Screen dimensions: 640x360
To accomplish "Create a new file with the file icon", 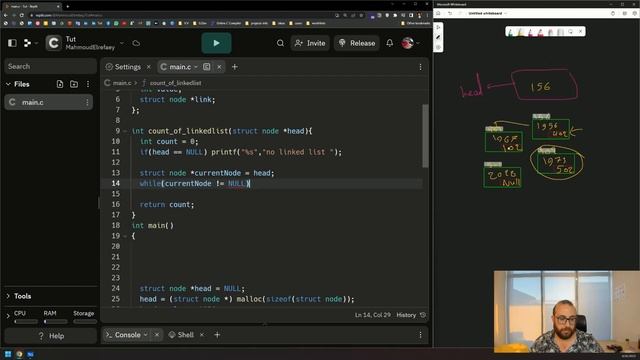I will pos(60,84).
